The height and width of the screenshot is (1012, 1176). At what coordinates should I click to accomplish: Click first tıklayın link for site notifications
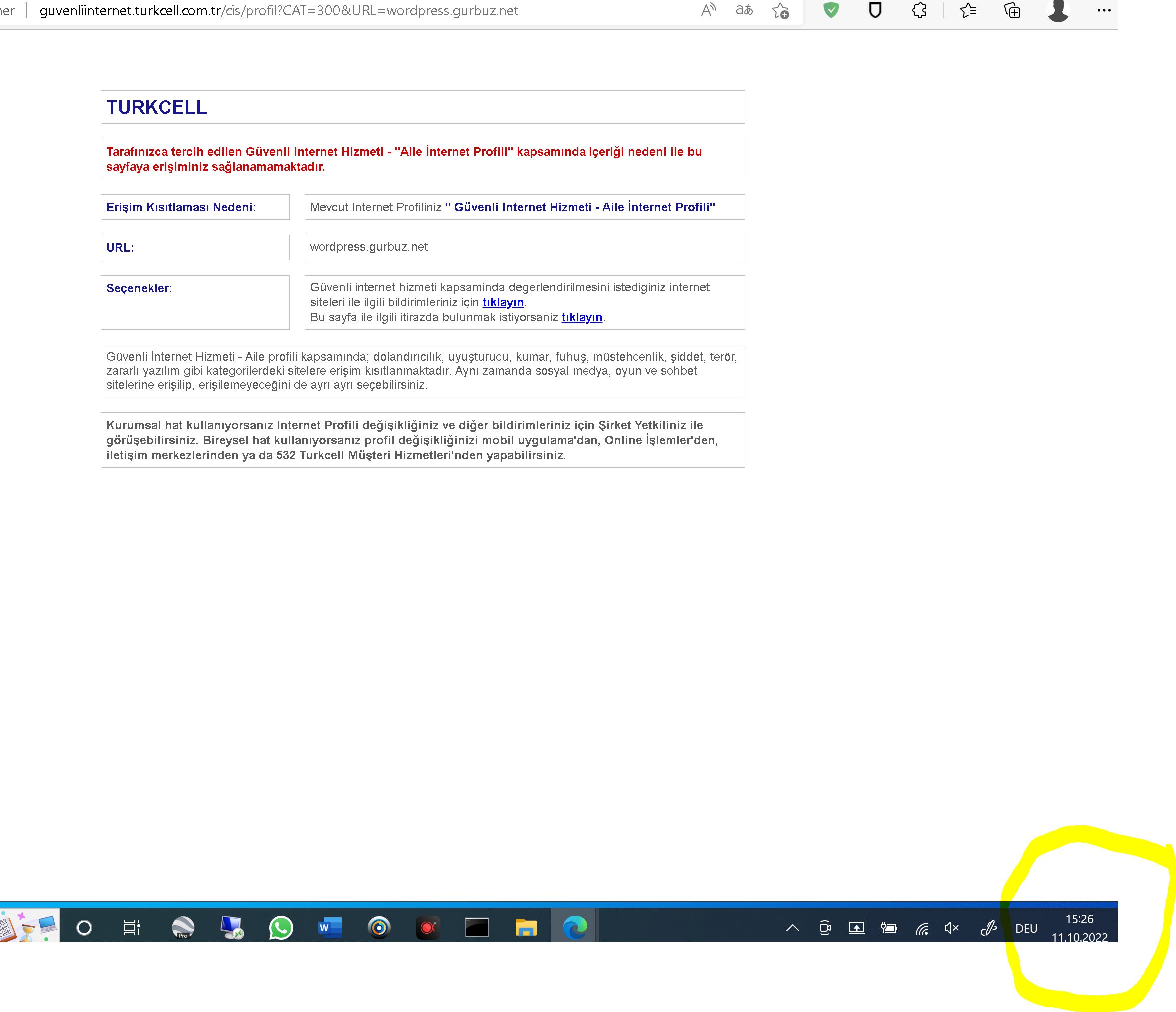tap(503, 302)
